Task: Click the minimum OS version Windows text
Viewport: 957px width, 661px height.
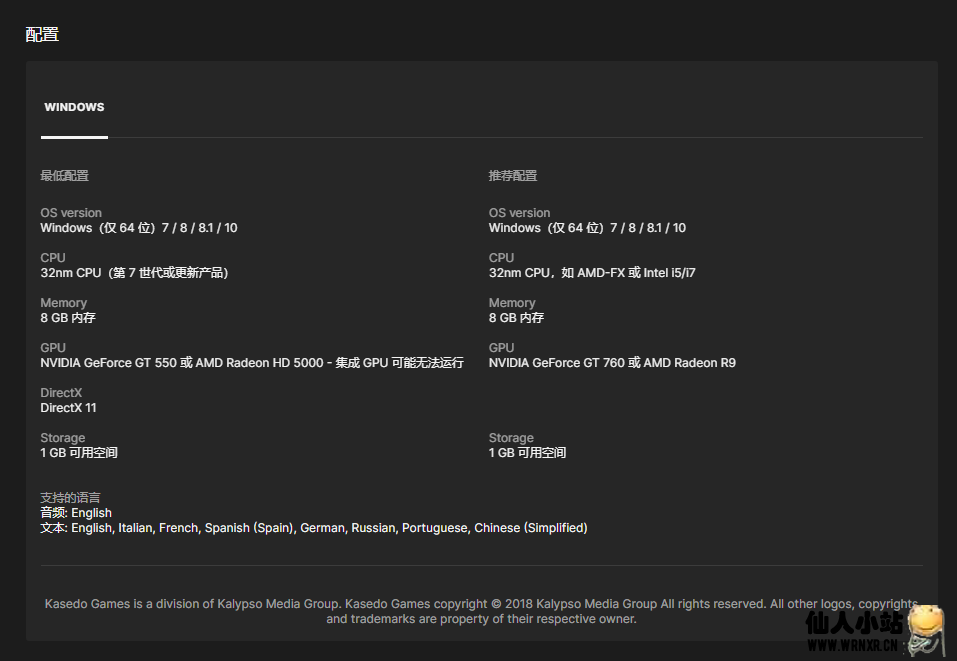Action: pyautogui.click(x=138, y=228)
